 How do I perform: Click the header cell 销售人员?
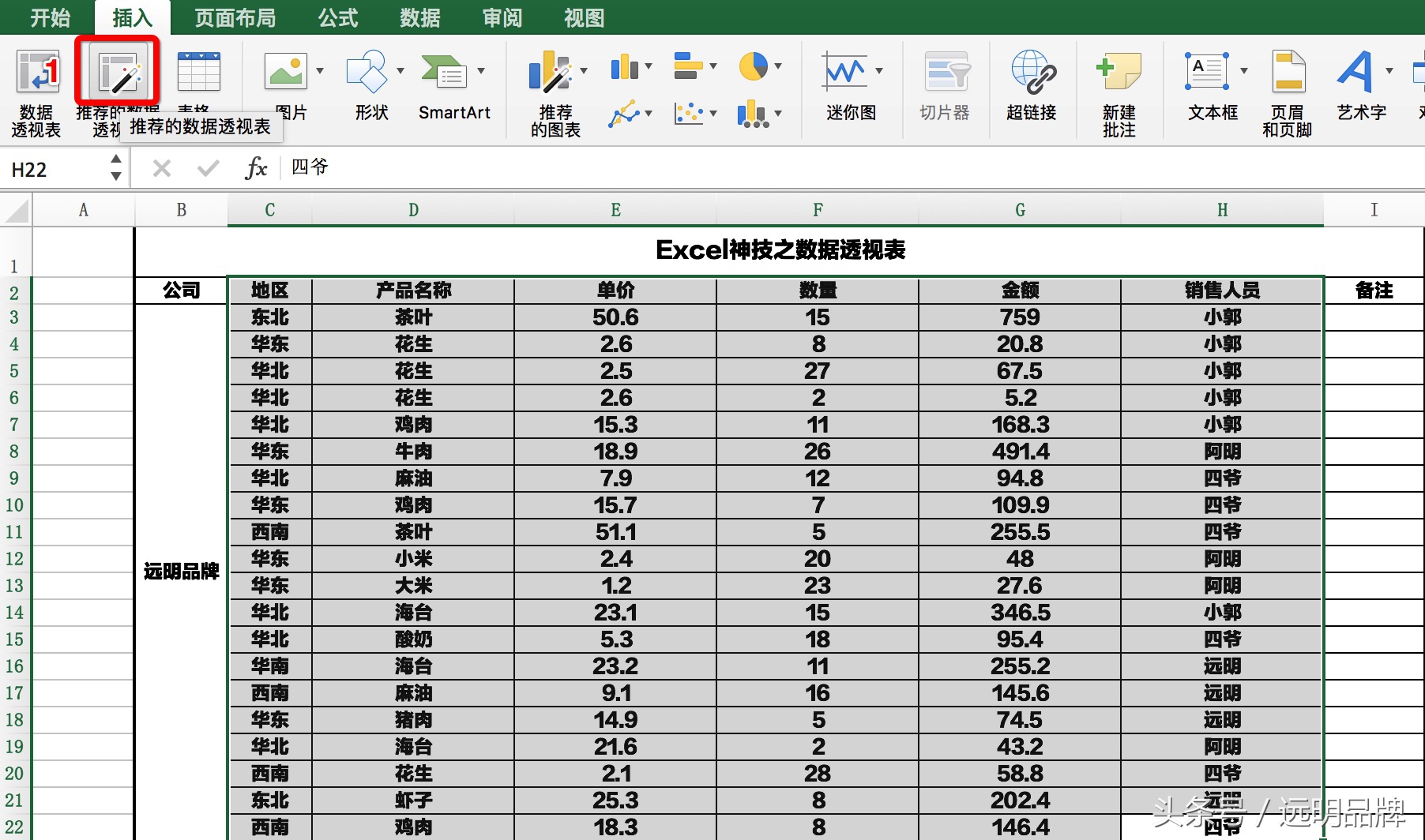tap(1222, 291)
